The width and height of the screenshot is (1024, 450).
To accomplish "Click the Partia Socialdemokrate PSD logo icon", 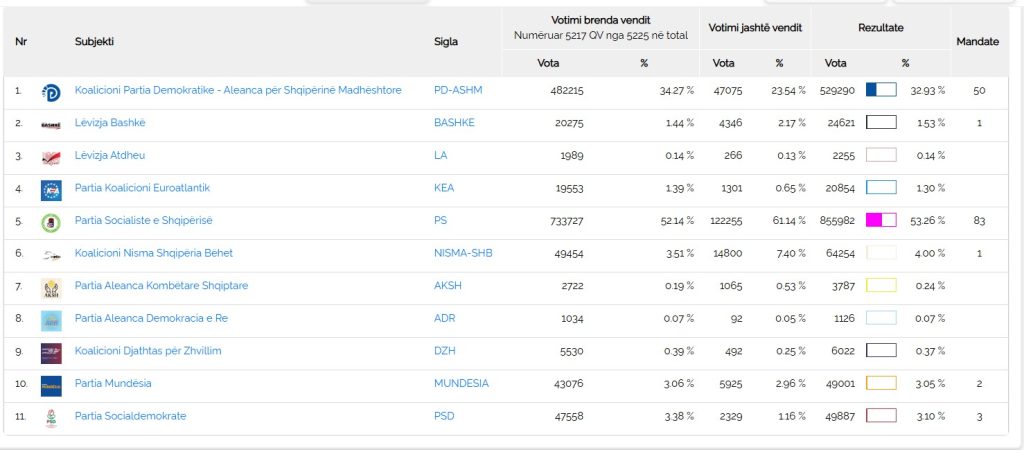I will click(x=51, y=419).
